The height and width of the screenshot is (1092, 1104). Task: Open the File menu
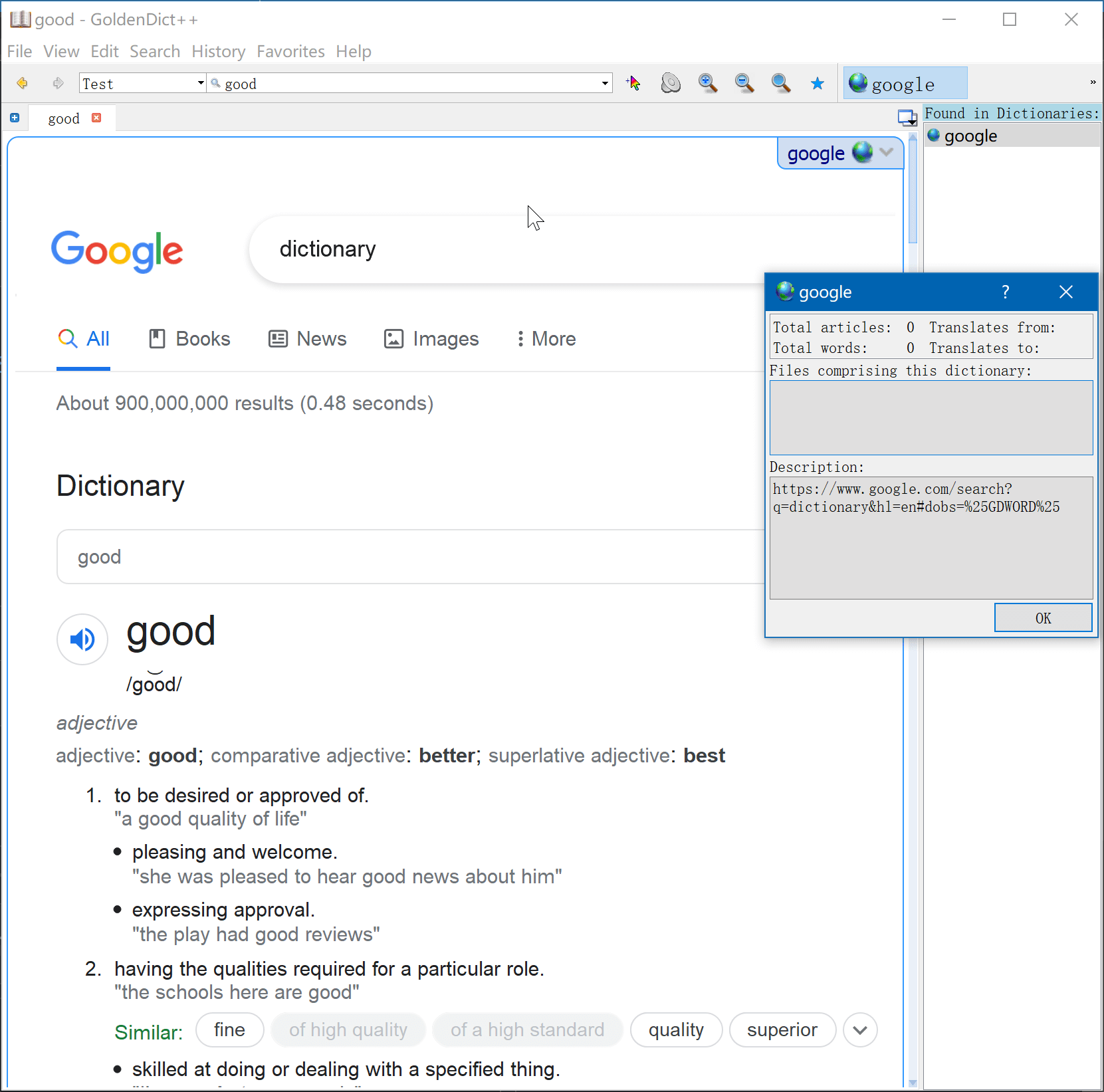19,51
